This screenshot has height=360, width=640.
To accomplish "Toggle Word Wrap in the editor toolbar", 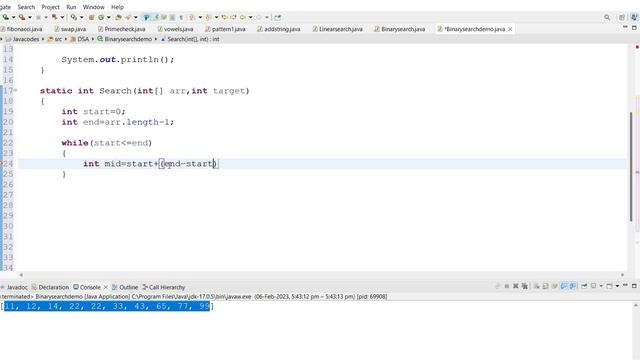I will [164, 17].
